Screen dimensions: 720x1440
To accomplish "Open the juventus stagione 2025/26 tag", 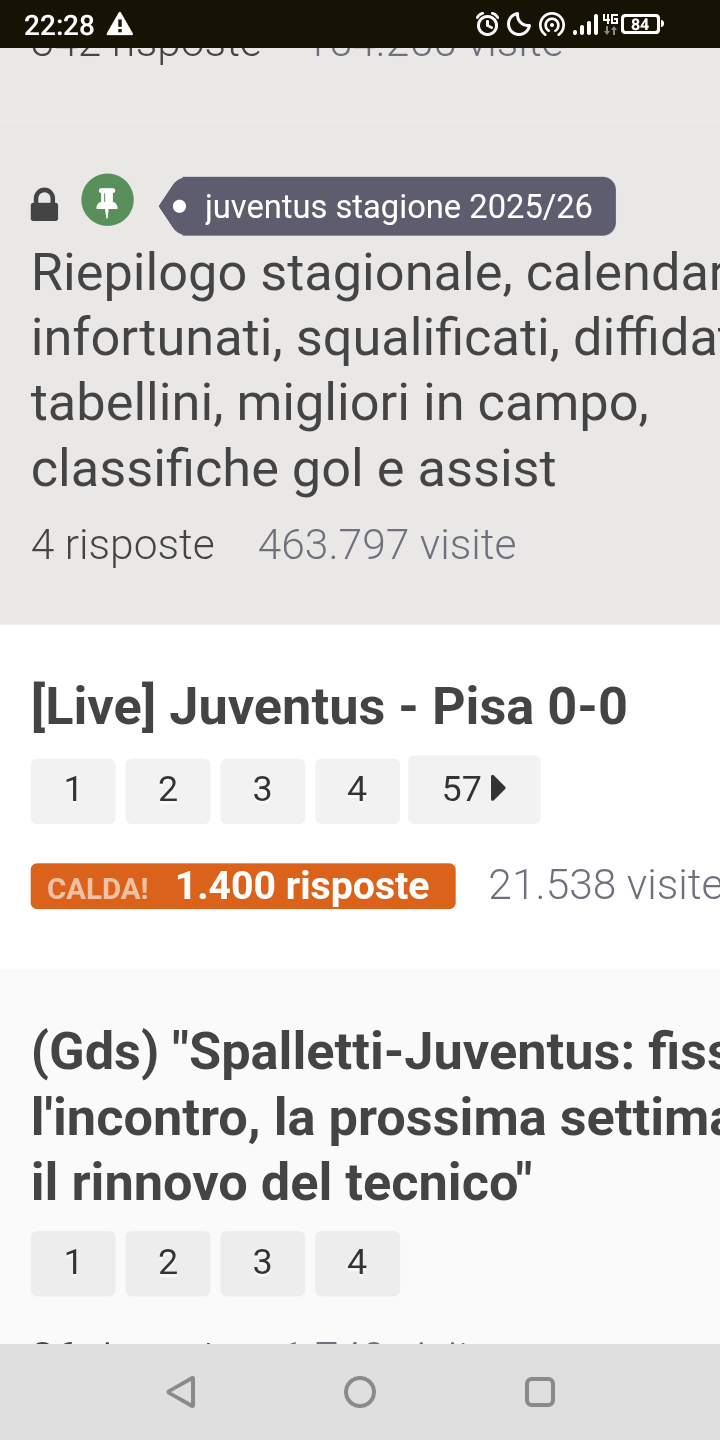I will [388, 207].
